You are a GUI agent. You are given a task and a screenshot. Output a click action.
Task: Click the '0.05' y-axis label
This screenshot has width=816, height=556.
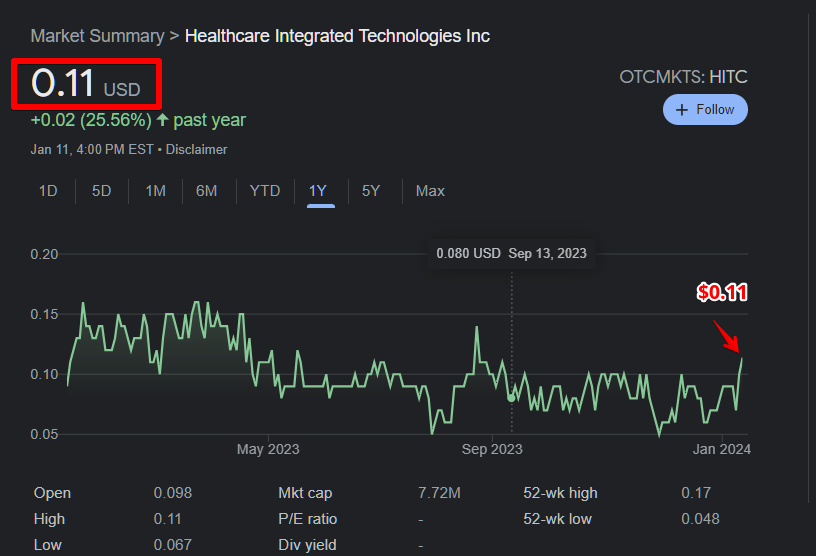[44, 434]
